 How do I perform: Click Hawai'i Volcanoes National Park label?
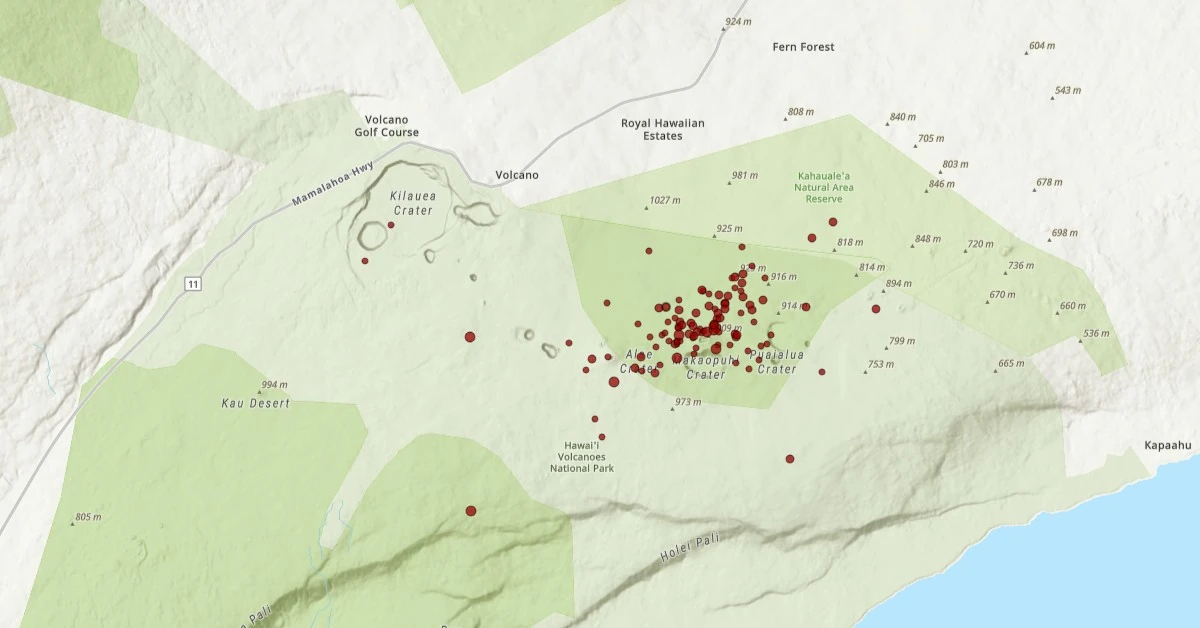[x=582, y=457]
